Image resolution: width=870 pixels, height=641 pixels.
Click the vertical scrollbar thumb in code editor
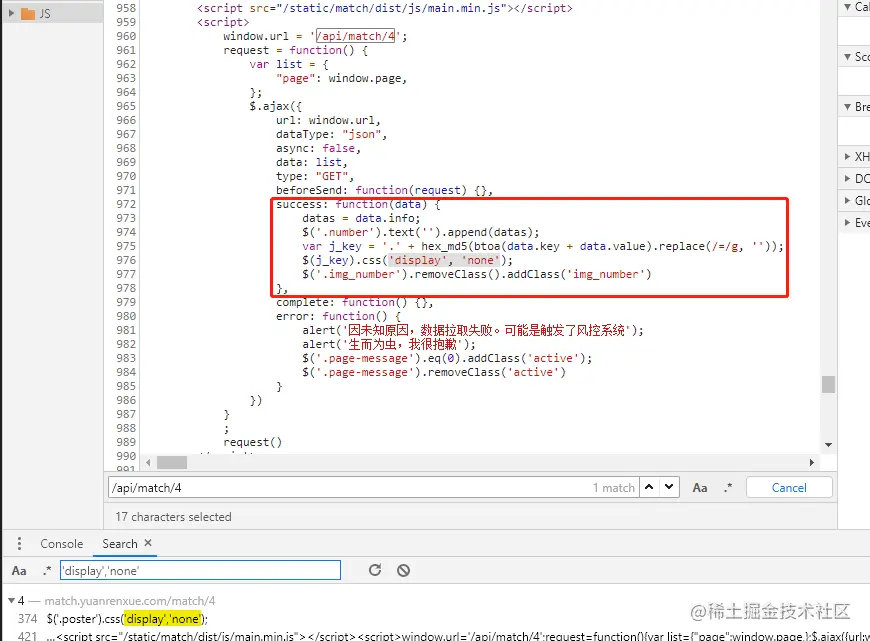click(828, 384)
